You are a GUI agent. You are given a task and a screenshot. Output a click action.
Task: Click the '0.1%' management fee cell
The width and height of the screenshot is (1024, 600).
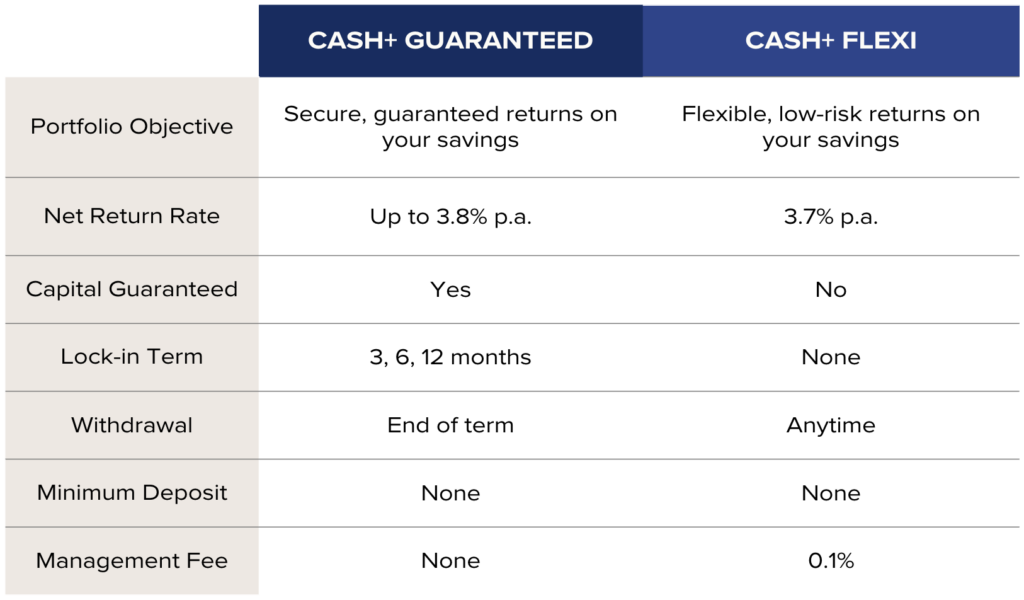(831, 560)
